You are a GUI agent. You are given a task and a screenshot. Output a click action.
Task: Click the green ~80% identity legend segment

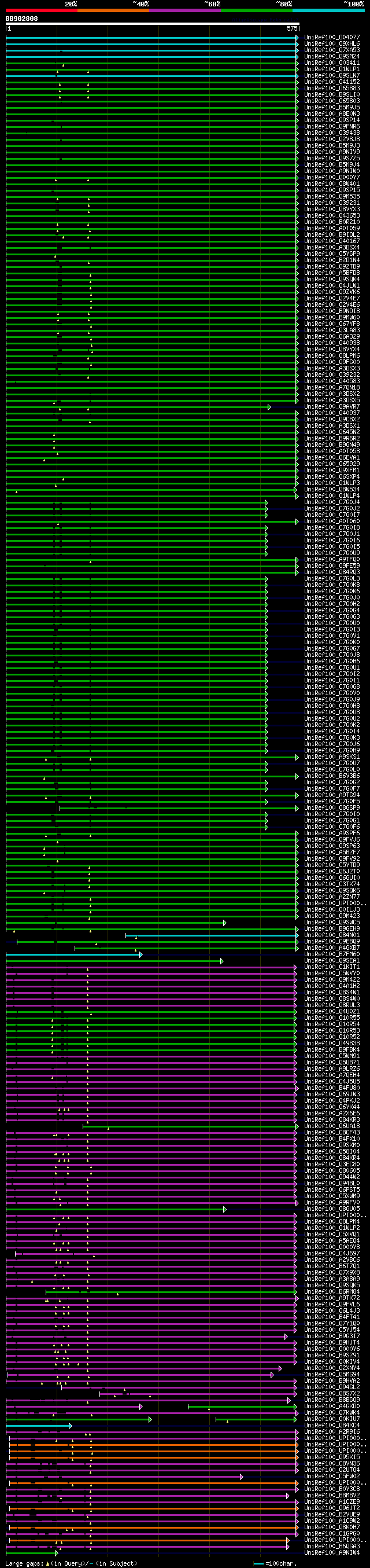256,10
